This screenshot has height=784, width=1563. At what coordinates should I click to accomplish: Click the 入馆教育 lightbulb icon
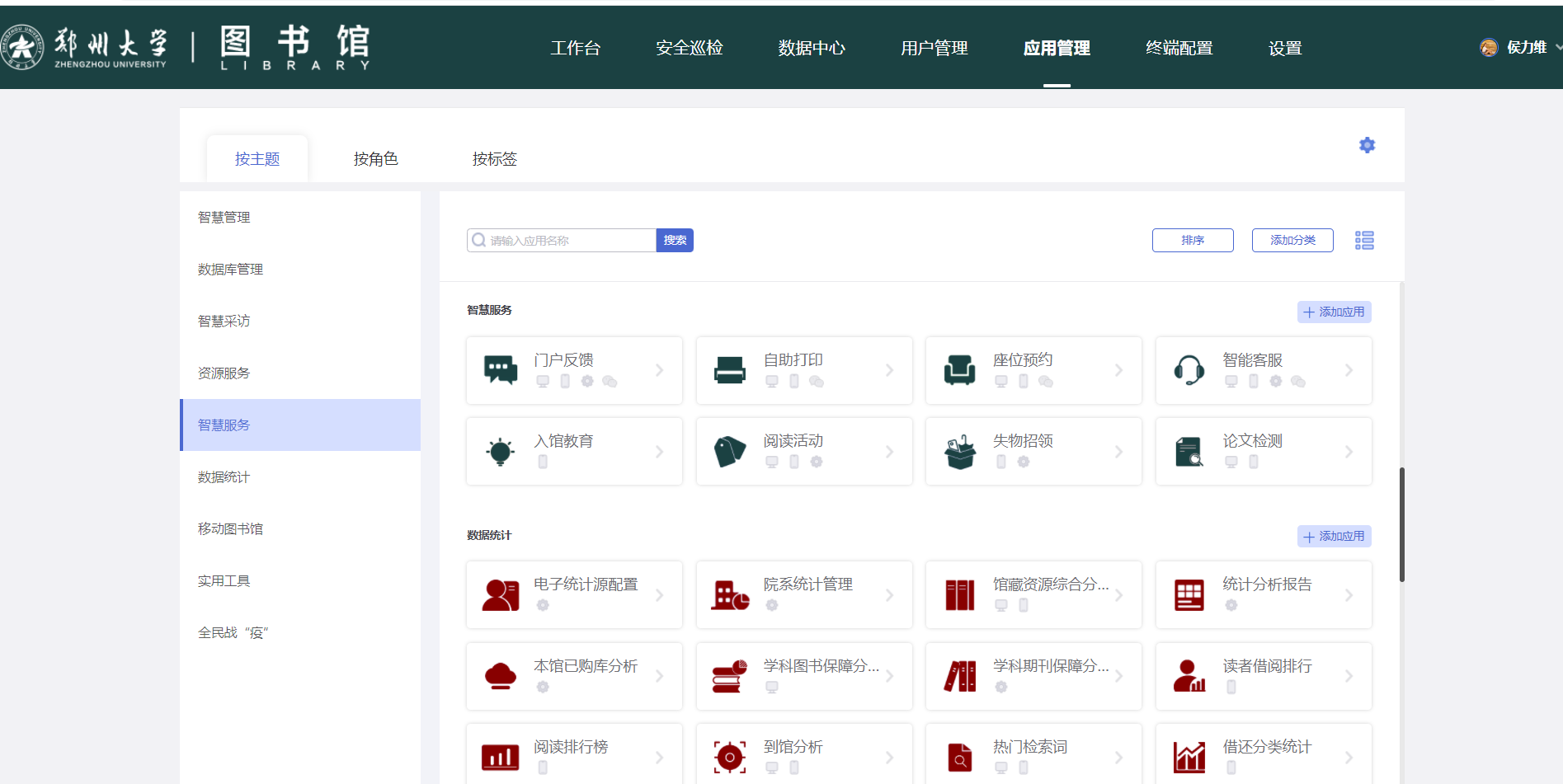[501, 452]
